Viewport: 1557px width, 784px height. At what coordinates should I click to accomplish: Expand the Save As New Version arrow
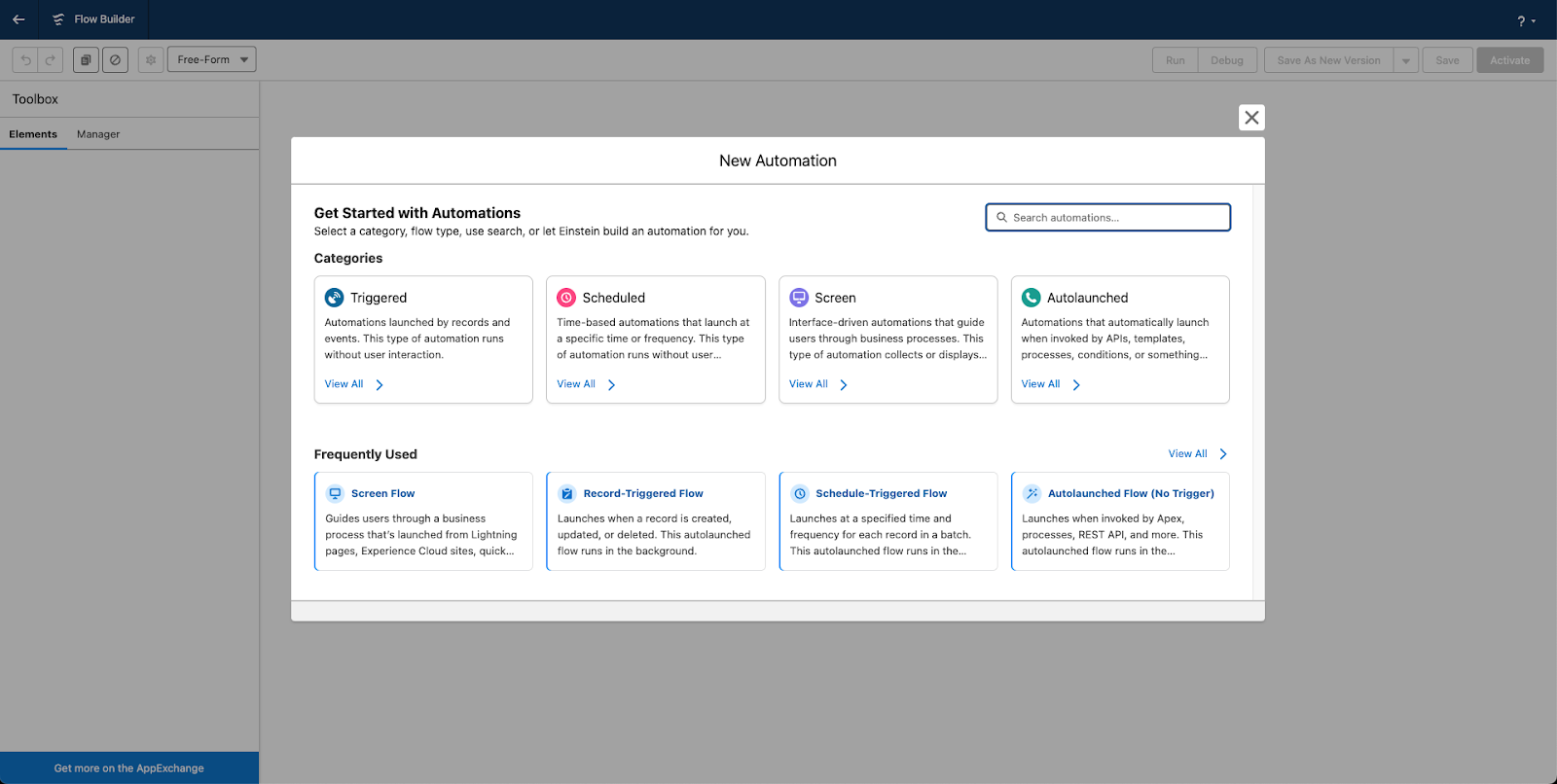point(1405,60)
